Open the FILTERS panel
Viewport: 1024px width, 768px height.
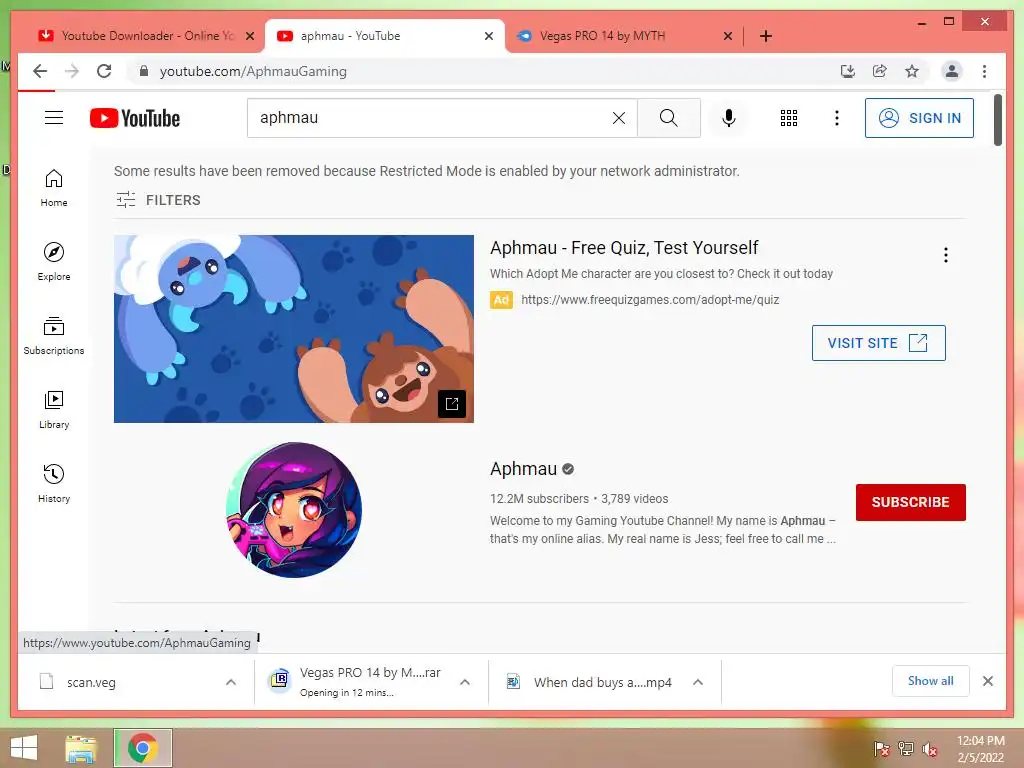[158, 200]
